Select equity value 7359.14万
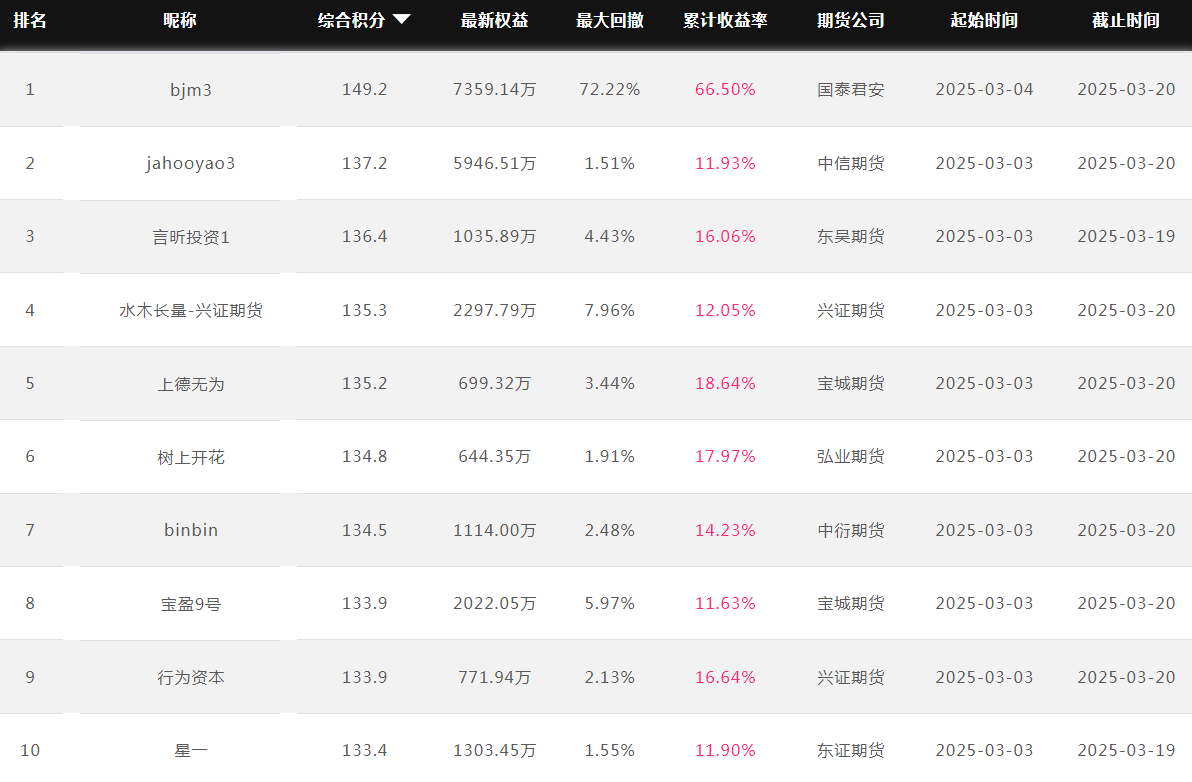This screenshot has height=782, width=1192. click(x=494, y=90)
